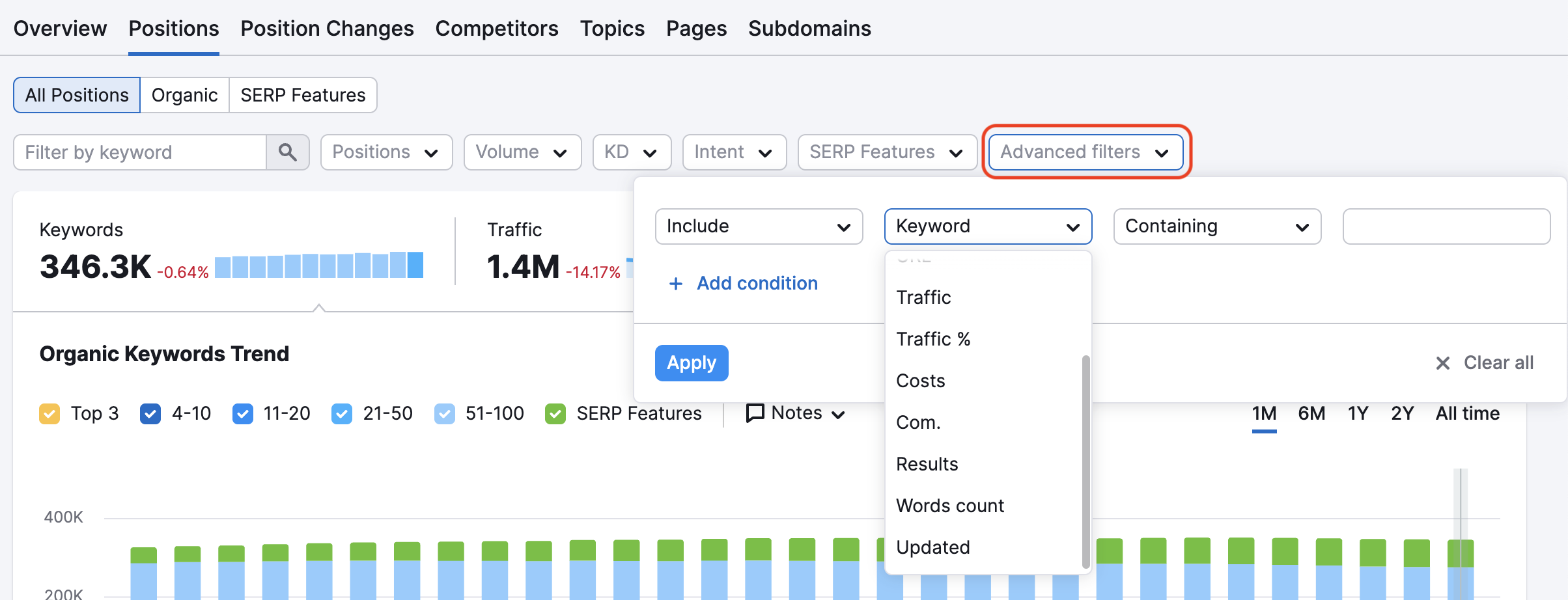Open Notes using the comment bubble icon
This screenshot has height=600, width=1568.
pos(754,413)
